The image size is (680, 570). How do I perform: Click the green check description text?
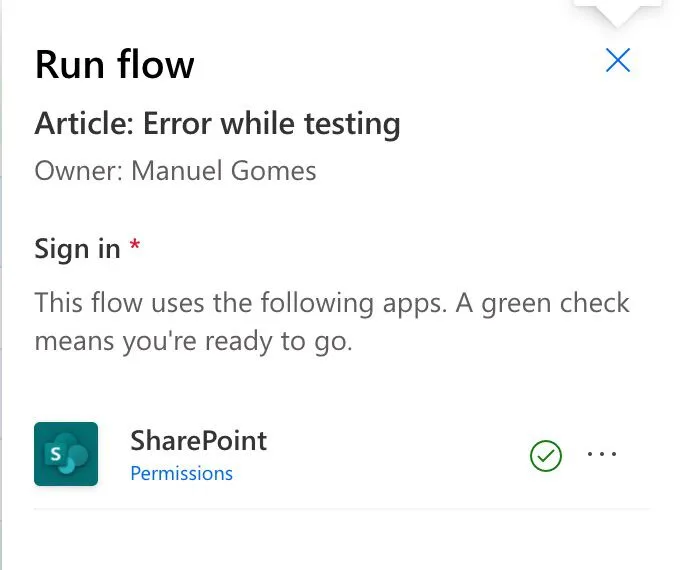pos(332,321)
